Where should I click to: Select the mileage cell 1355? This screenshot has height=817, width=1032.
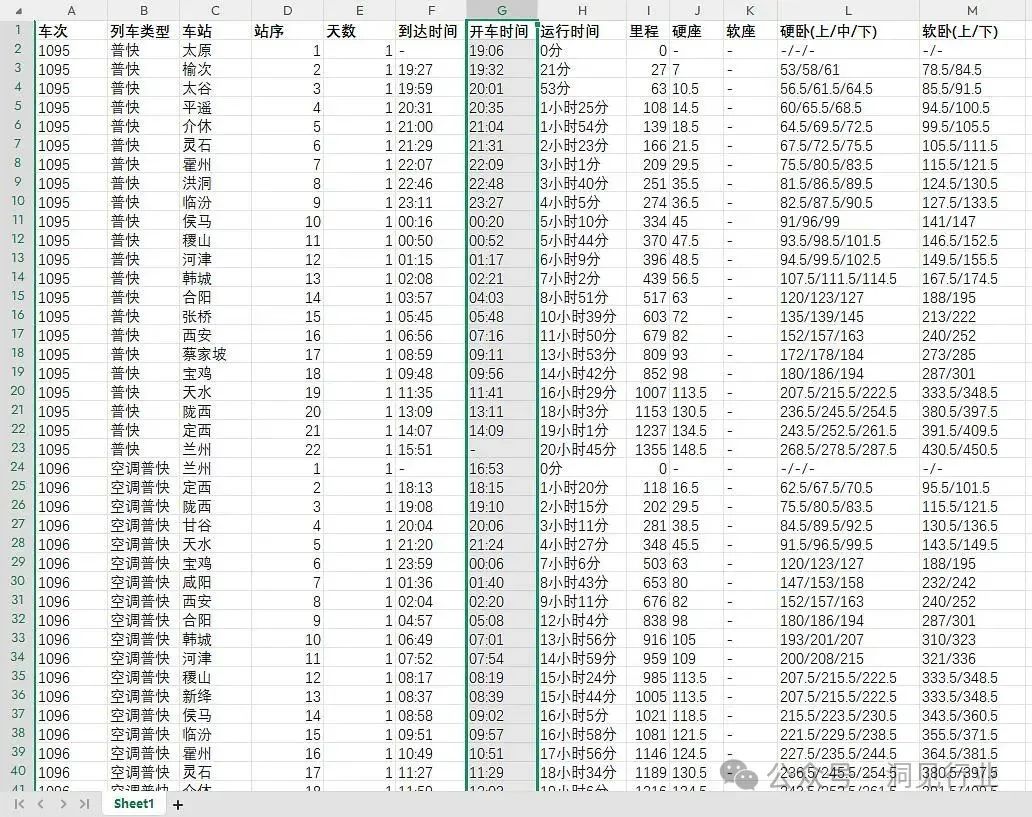(x=648, y=450)
